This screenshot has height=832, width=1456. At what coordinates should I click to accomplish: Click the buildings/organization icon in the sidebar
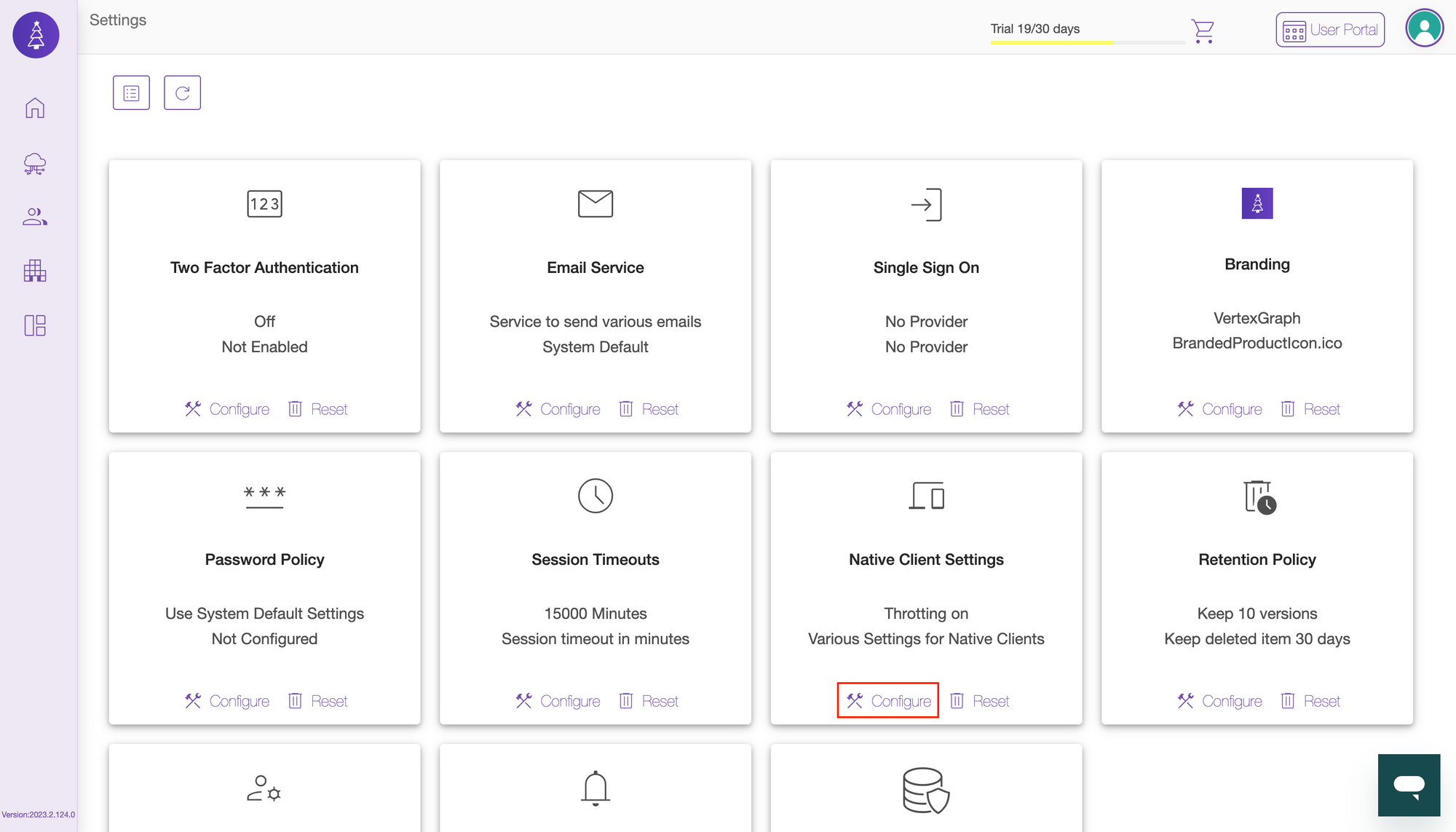tap(34, 271)
